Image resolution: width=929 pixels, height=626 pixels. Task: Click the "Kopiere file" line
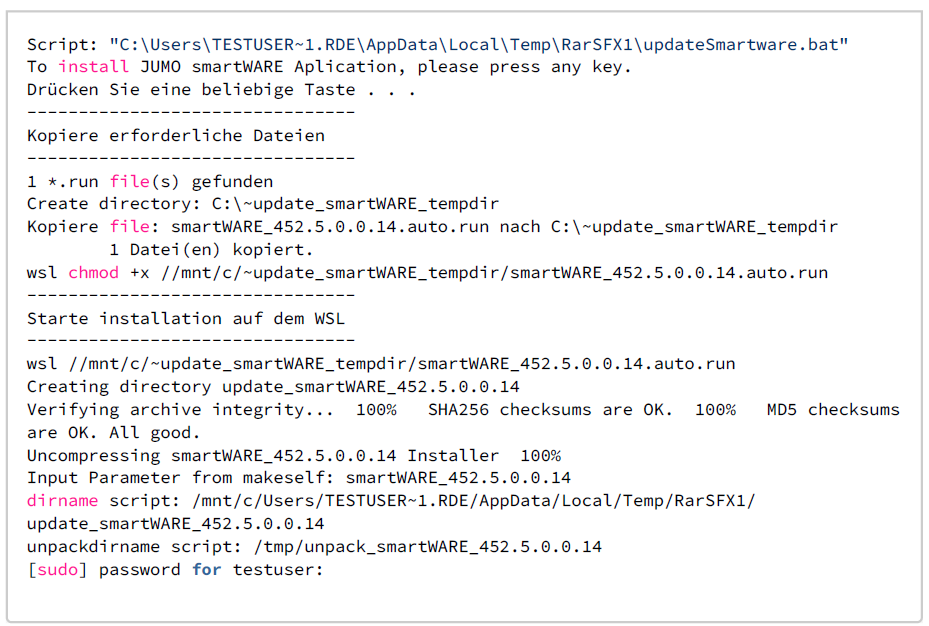[x=432, y=227]
